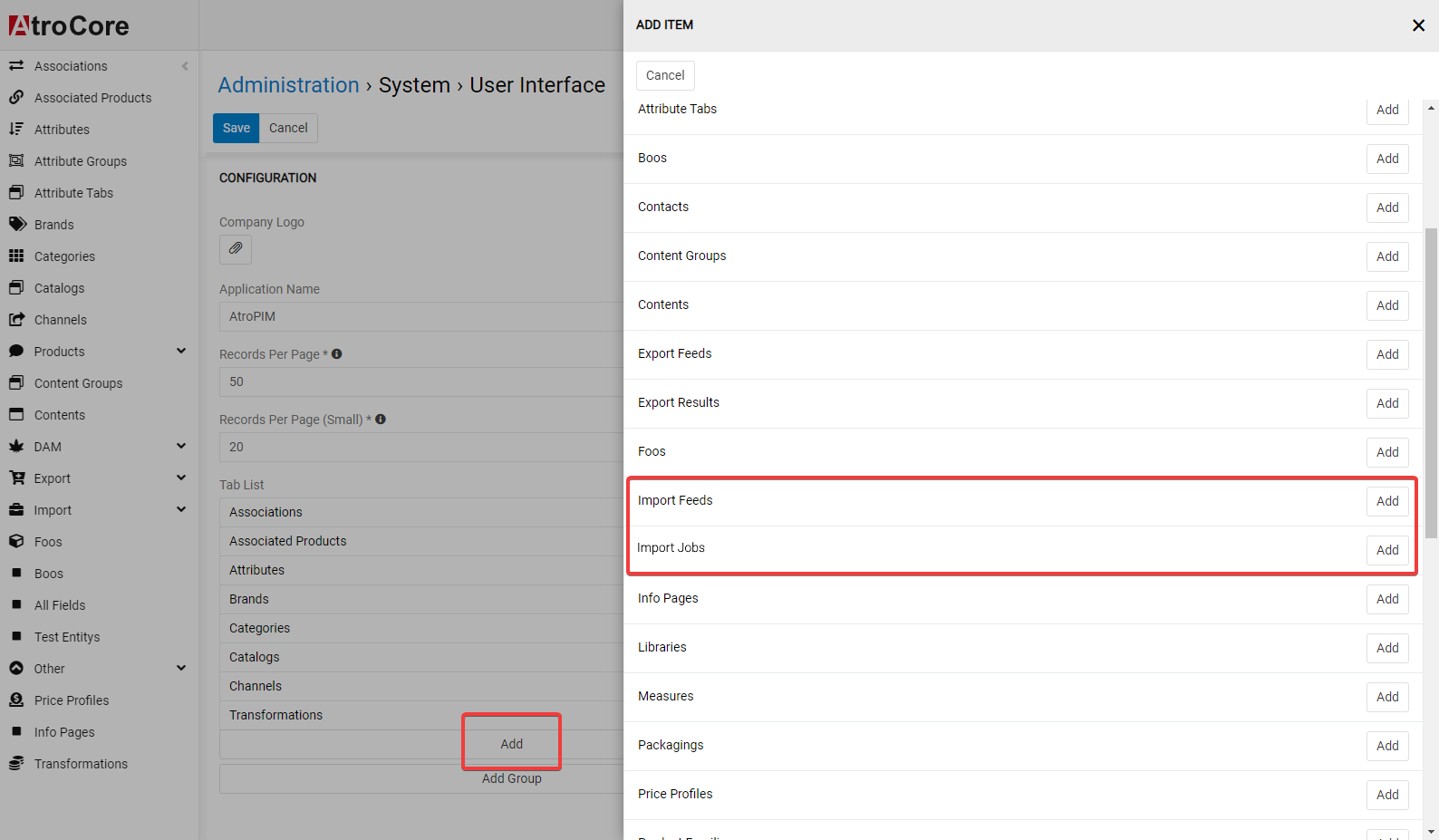Image resolution: width=1439 pixels, height=840 pixels.
Task: Click the DAM leaf icon
Action: 16,446
